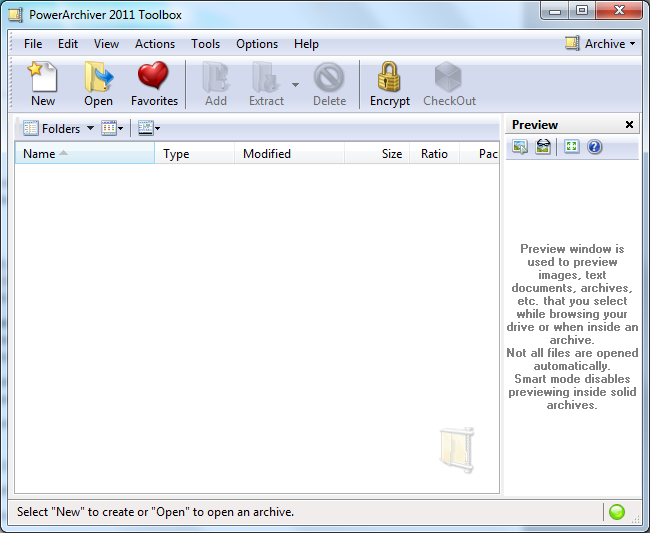Open the File menu
Screen dimensions: 650x533
coord(33,44)
